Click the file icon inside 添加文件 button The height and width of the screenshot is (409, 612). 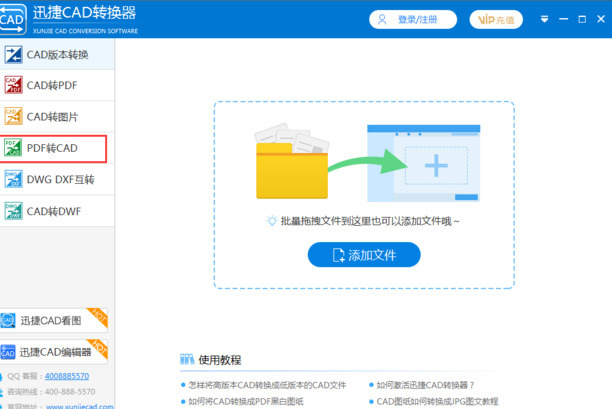tap(338, 255)
